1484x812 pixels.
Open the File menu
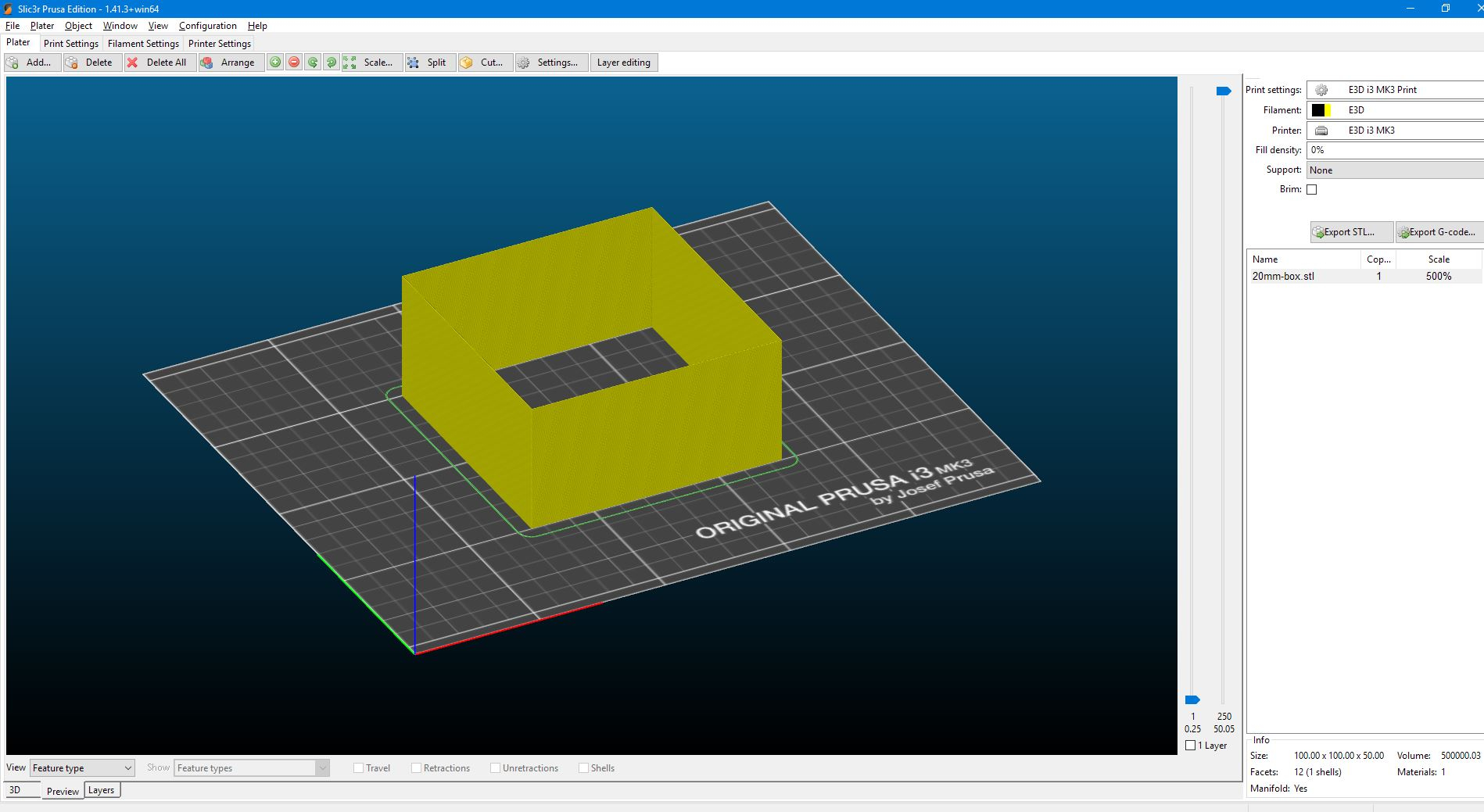13,26
